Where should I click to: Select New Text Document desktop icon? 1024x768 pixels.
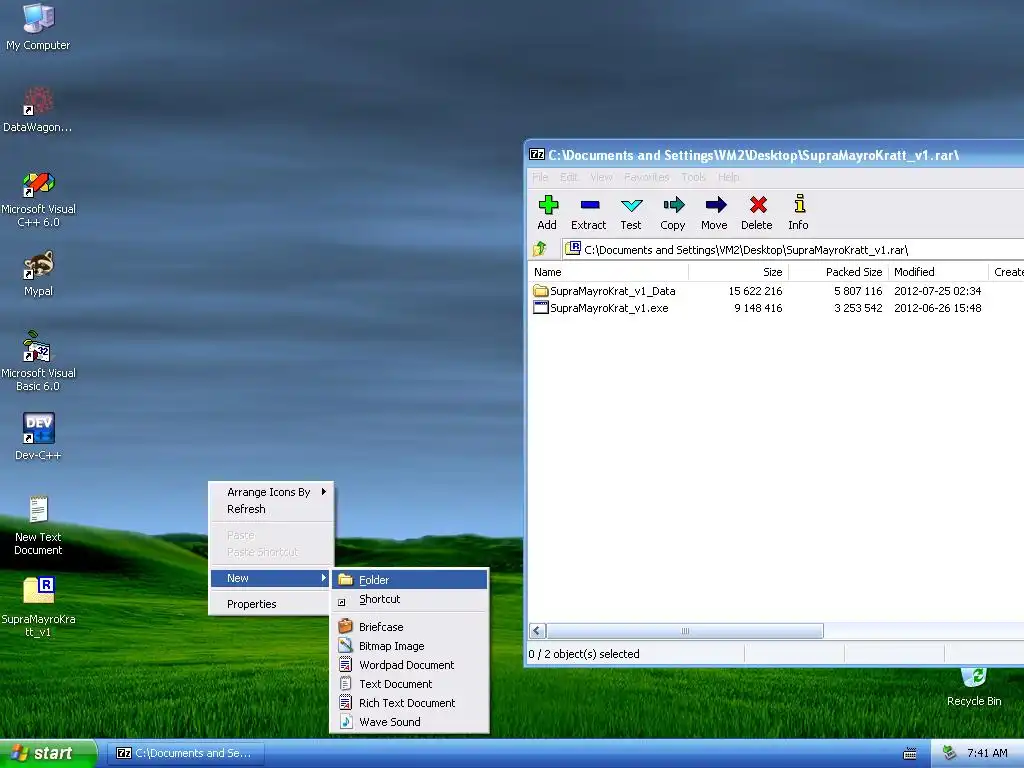tap(38, 525)
